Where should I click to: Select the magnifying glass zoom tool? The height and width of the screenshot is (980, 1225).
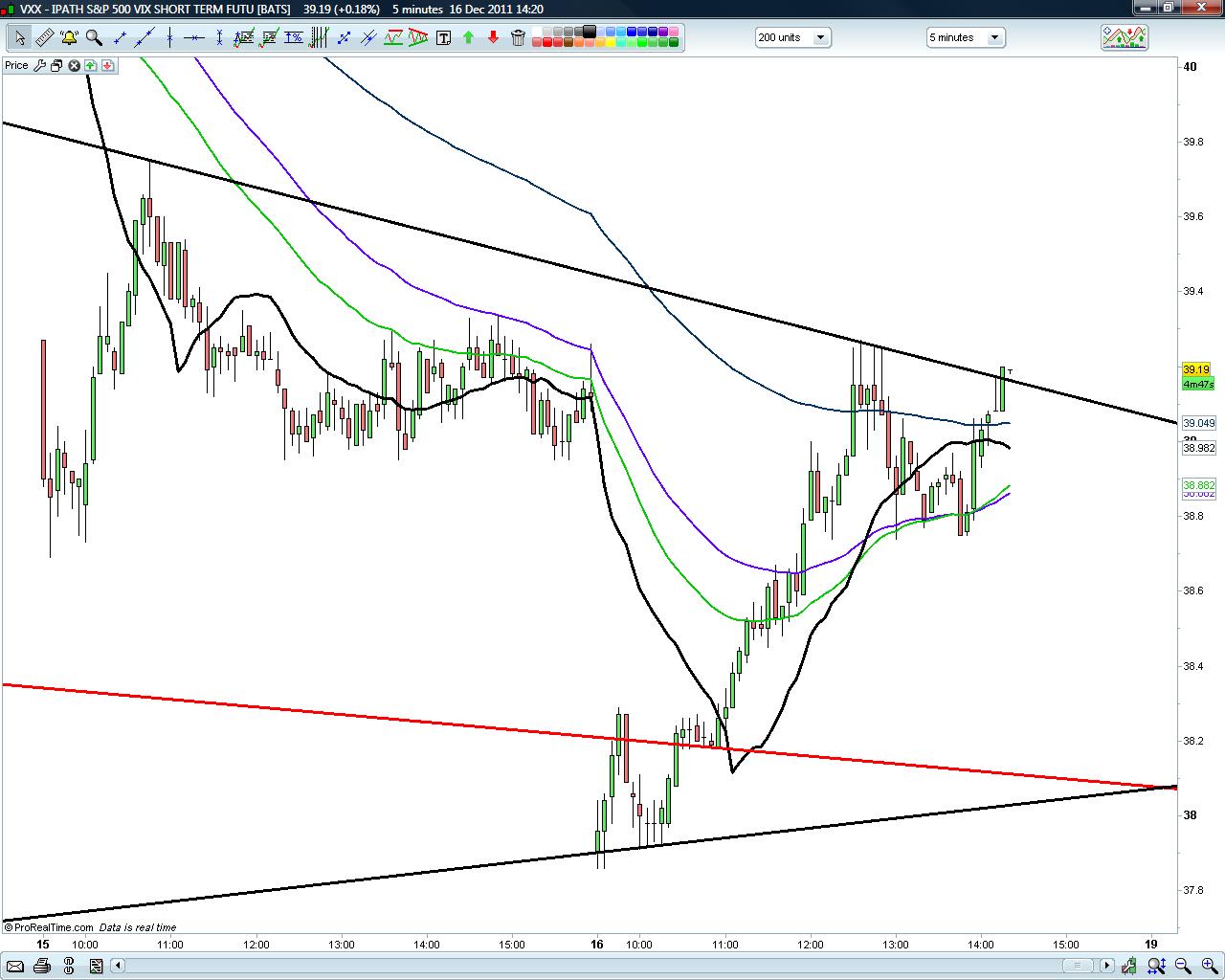[x=94, y=38]
